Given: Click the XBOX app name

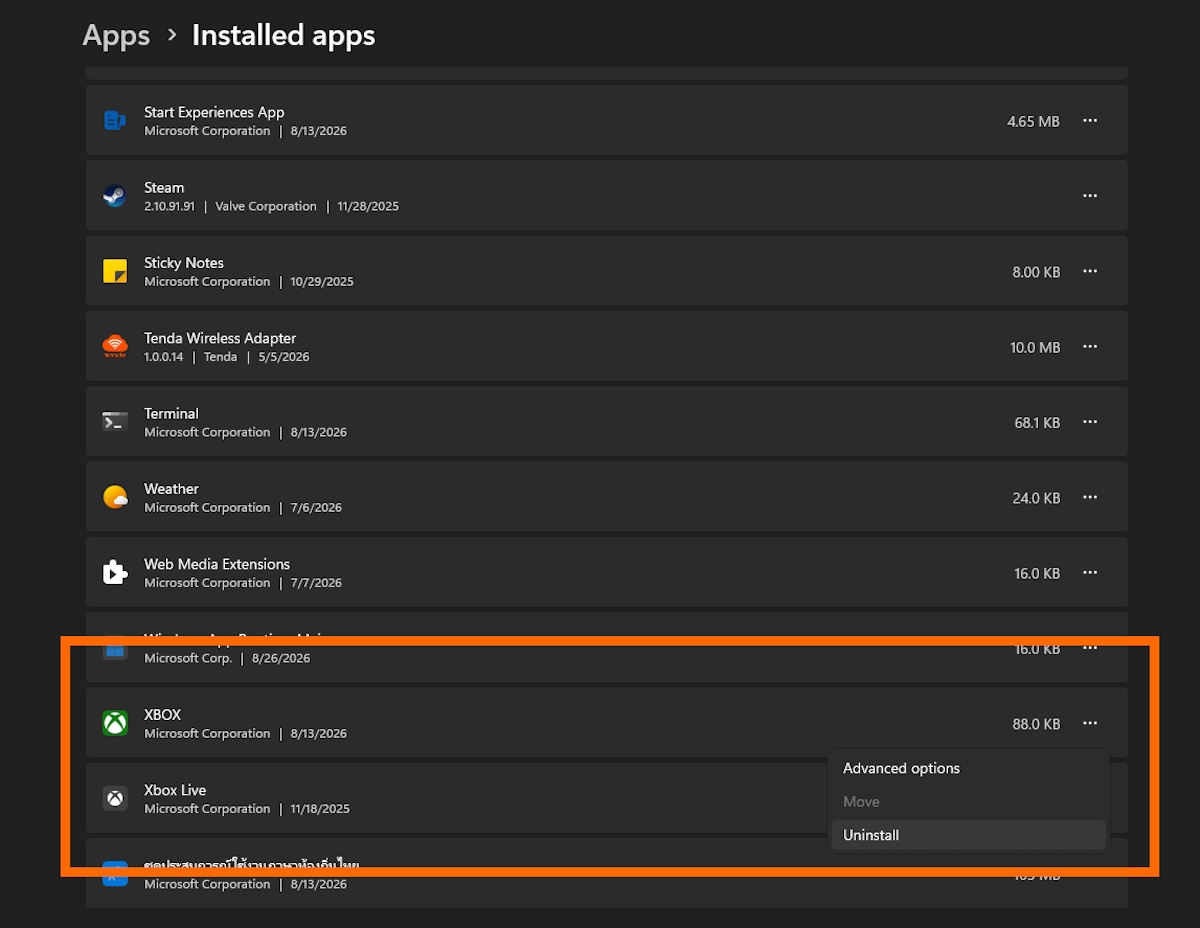Looking at the screenshot, I should [162, 715].
